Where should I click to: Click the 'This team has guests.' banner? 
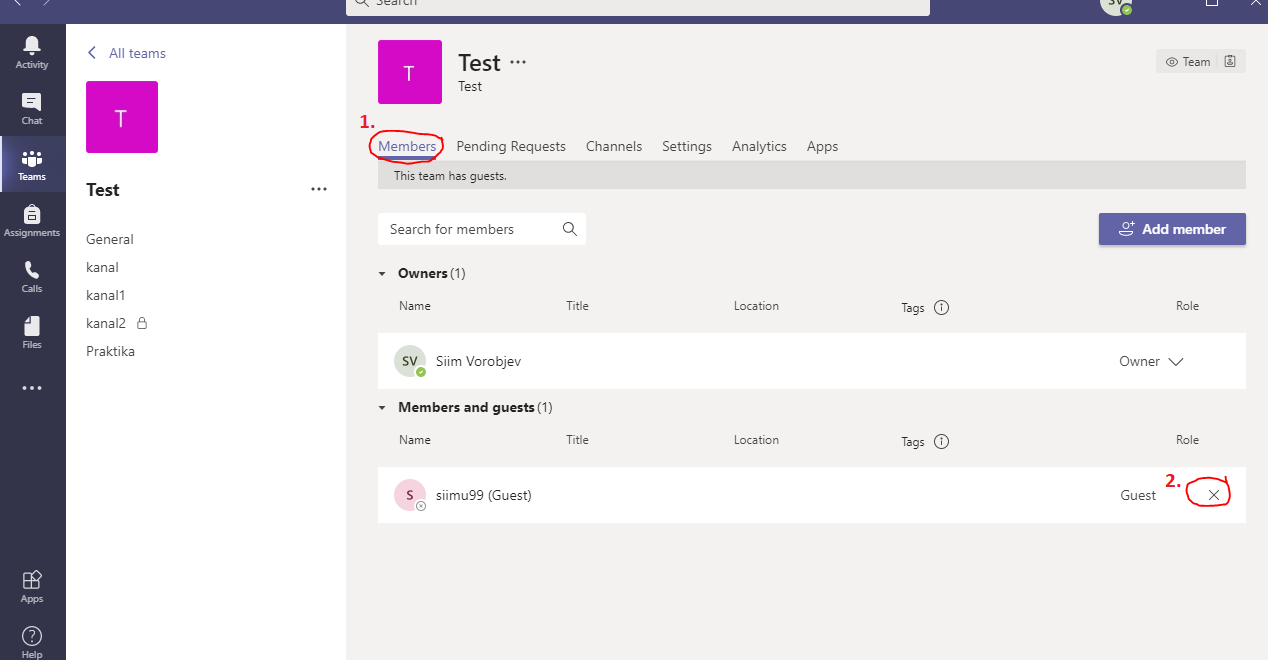[812, 175]
